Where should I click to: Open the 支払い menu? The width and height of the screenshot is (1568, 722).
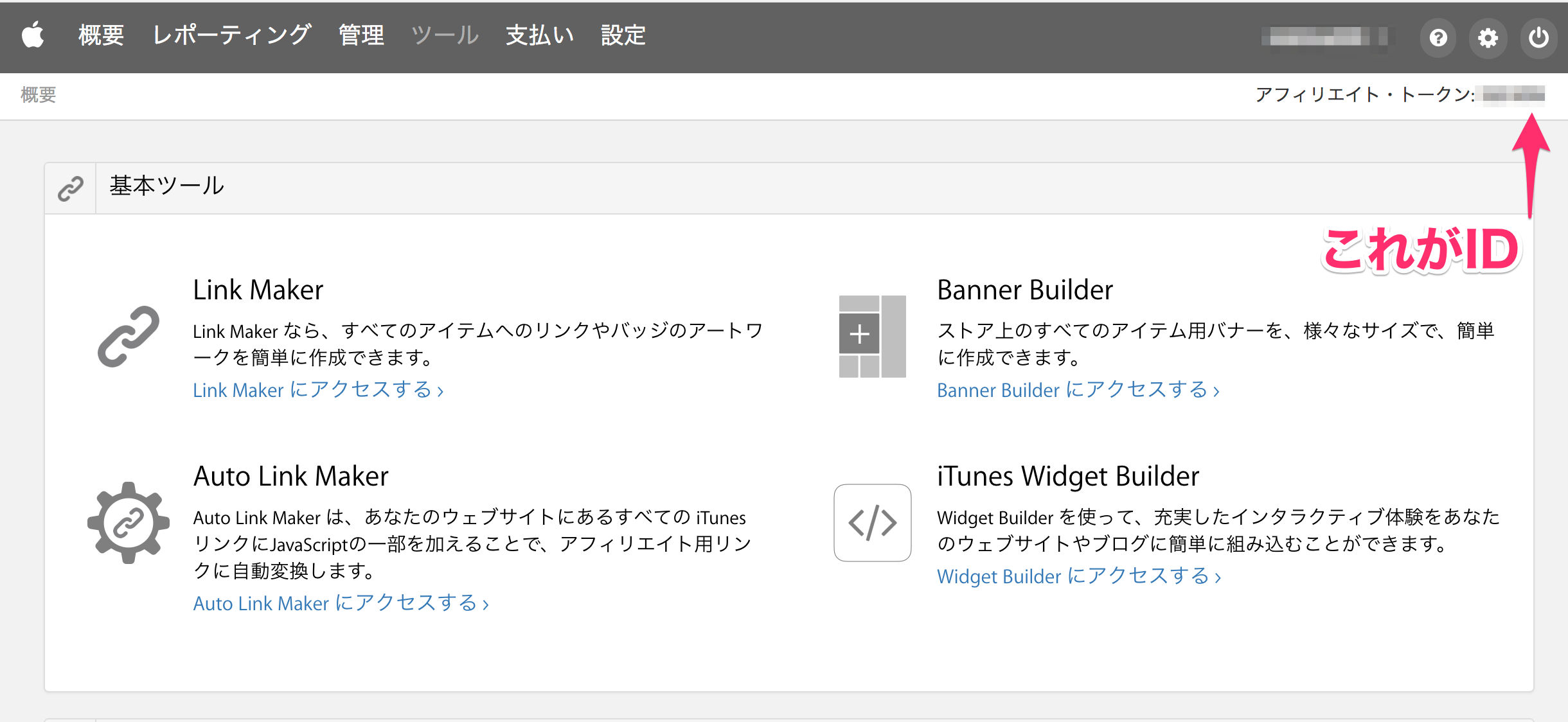click(x=540, y=35)
